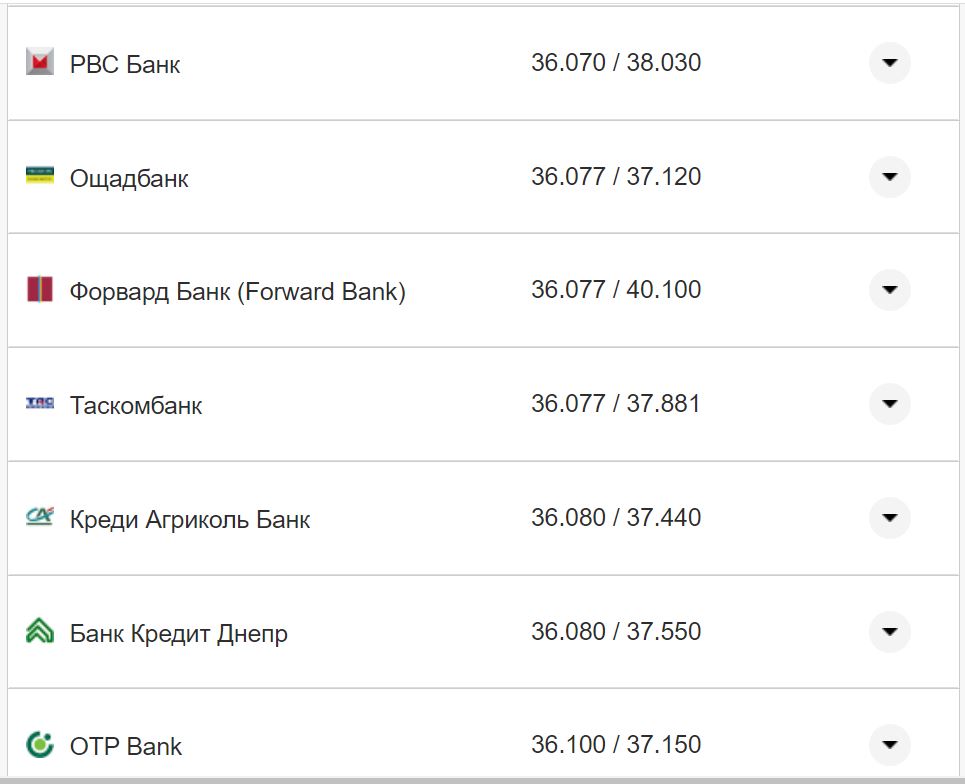Select the Креди Агриколь Банк name
Viewport: 965px width, 784px height.
tap(190, 520)
